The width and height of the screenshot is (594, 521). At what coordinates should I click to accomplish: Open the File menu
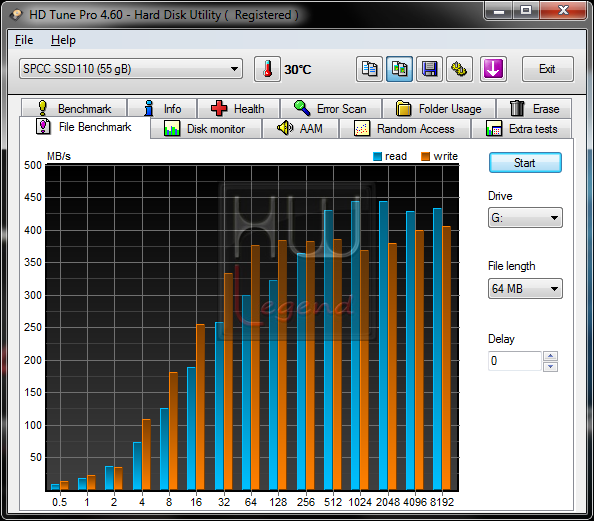pyautogui.click(x=24, y=40)
